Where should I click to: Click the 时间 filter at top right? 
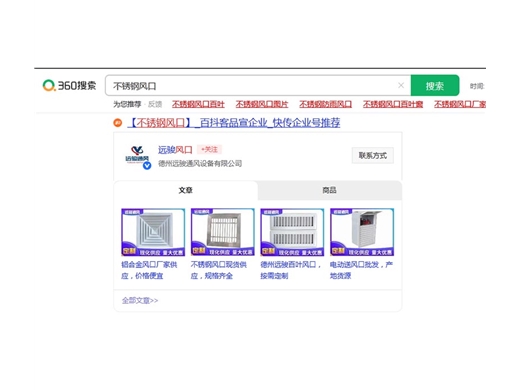477,86
